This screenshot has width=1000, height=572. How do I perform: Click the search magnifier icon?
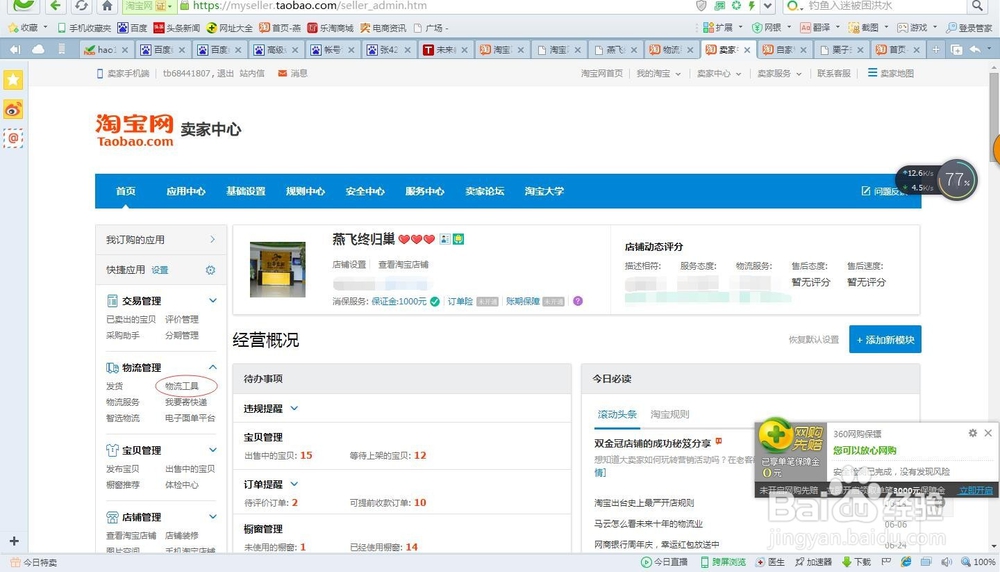click(977, 6)
